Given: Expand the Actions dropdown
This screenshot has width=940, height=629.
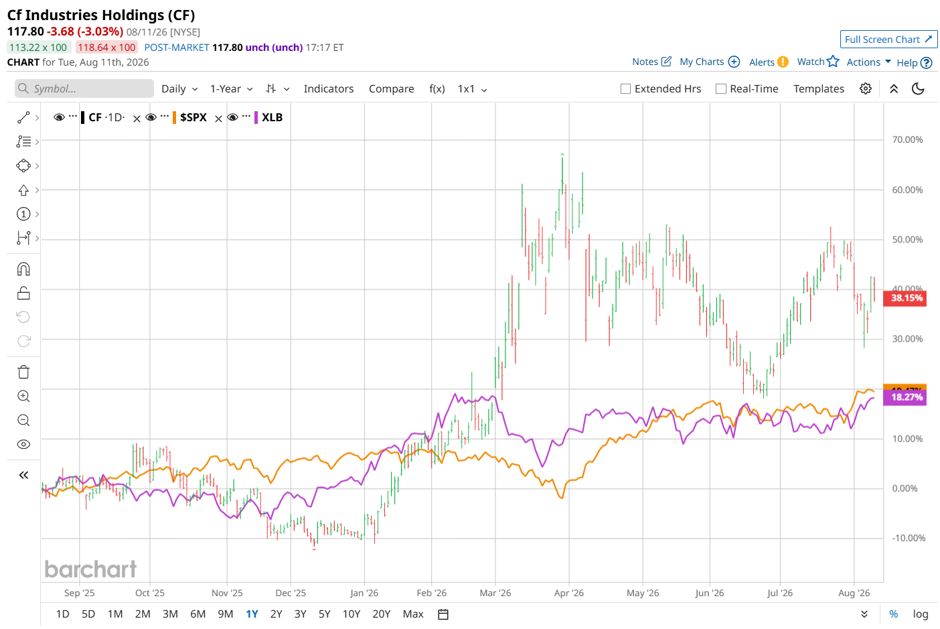Looking at the screenshot, I should tap(869, 62).
